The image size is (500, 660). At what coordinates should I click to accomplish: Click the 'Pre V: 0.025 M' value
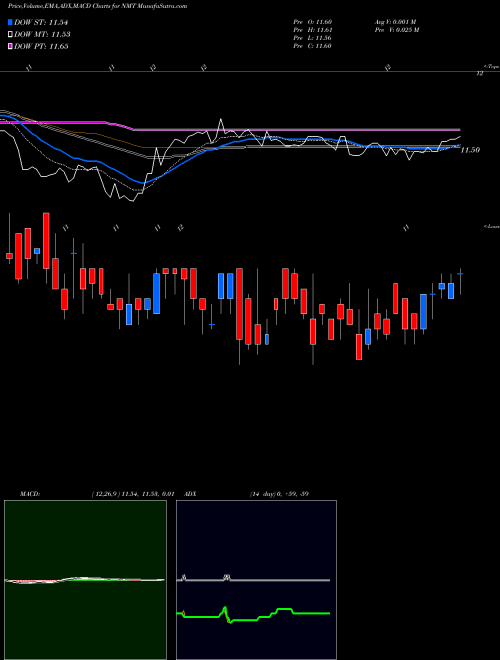click(396, 30)
